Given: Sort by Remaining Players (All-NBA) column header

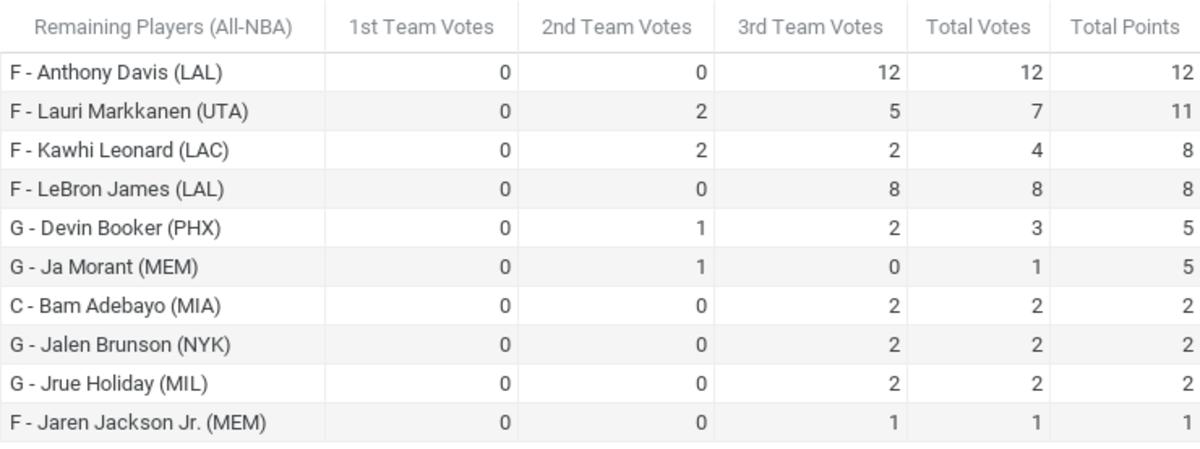Looking at the screenshot, I should click(x=163, y=27).
